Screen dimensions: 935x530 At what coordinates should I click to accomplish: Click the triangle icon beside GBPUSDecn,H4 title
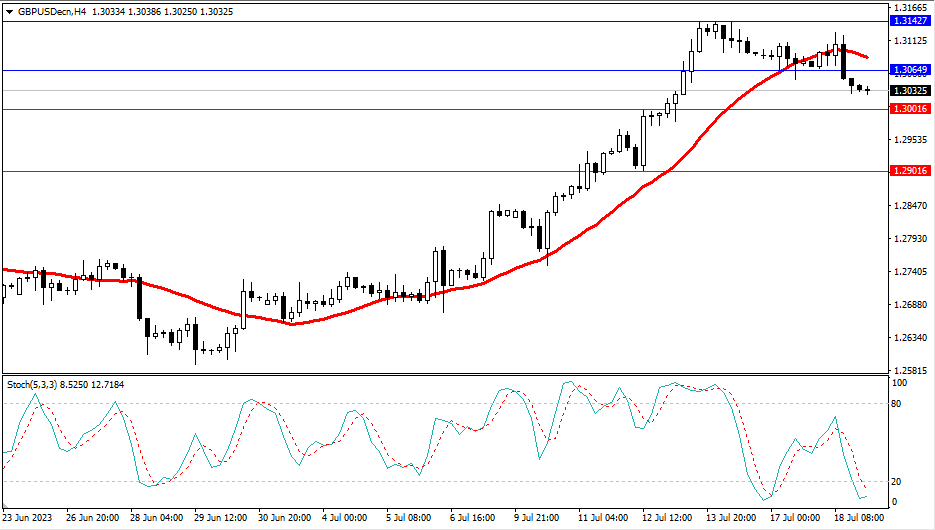tap(9, 10)
